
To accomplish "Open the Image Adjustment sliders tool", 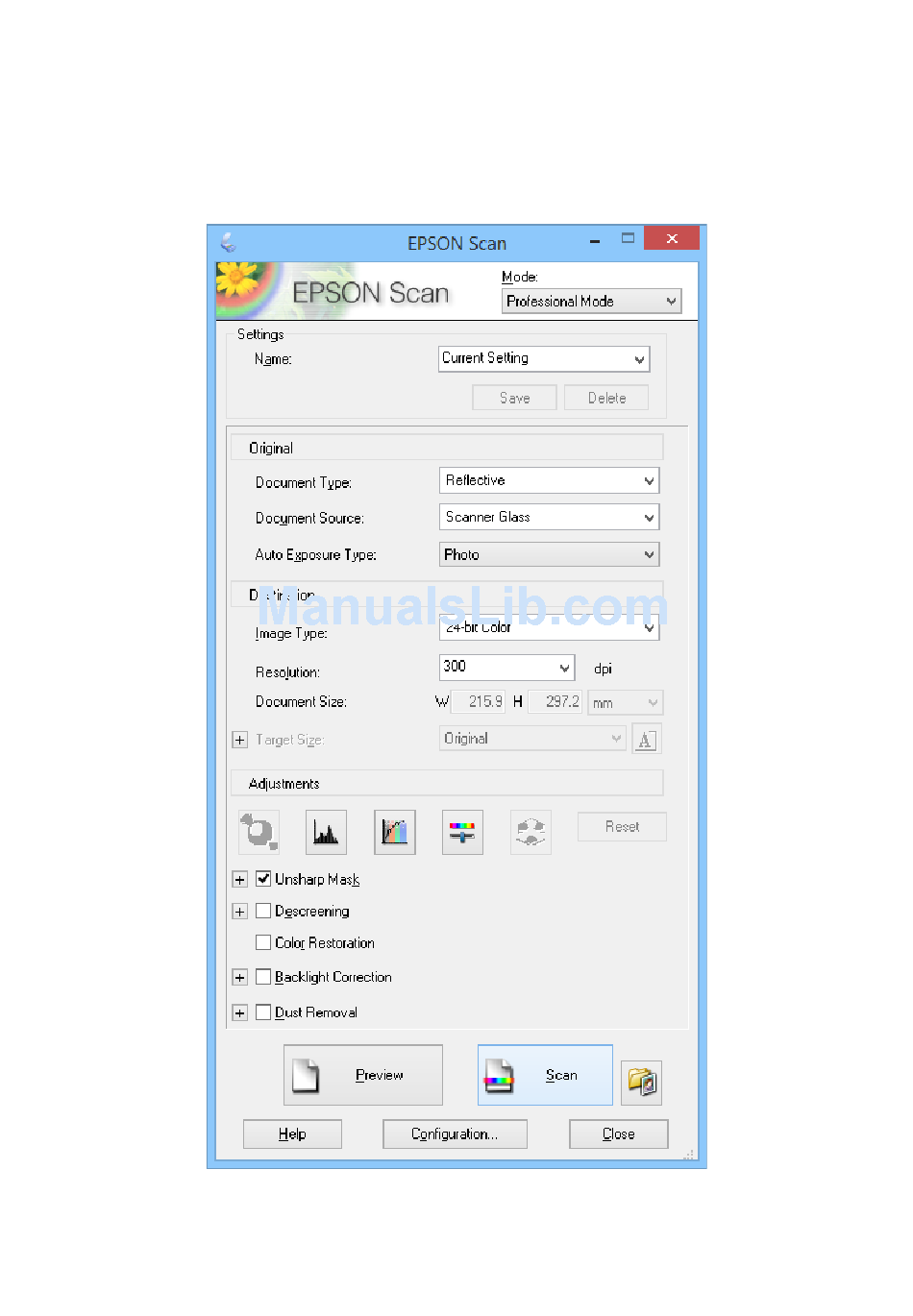I will (x=462, y=832).
